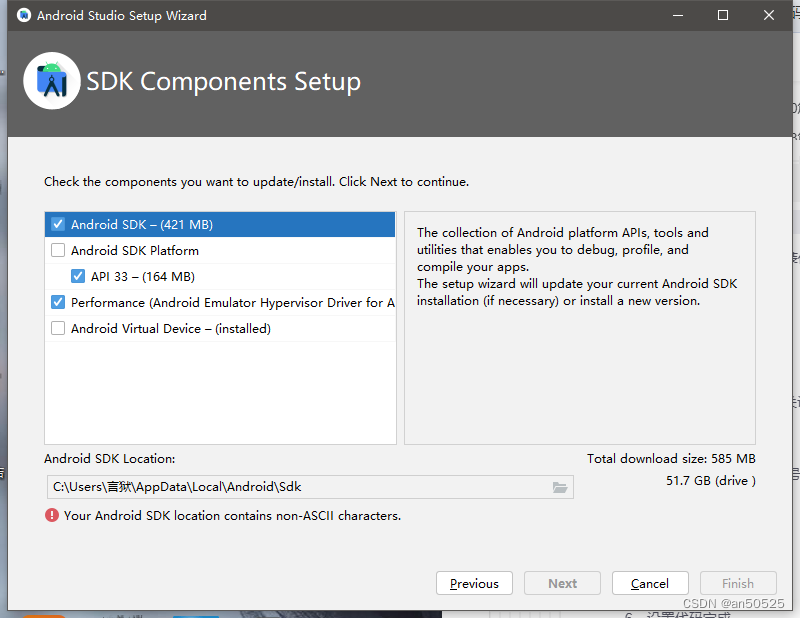
Task: Cancel the setup wizard
Action: click(650, 583)
